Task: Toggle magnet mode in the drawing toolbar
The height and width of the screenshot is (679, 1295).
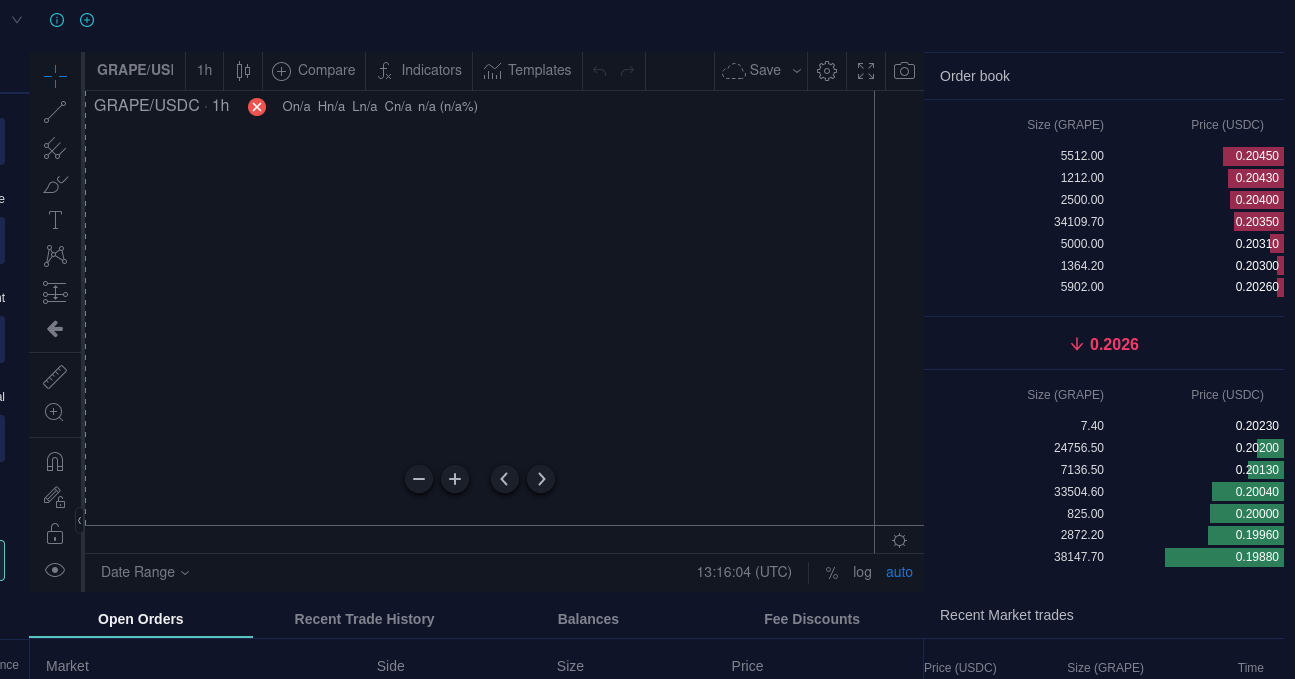Action: coord(55,460)
